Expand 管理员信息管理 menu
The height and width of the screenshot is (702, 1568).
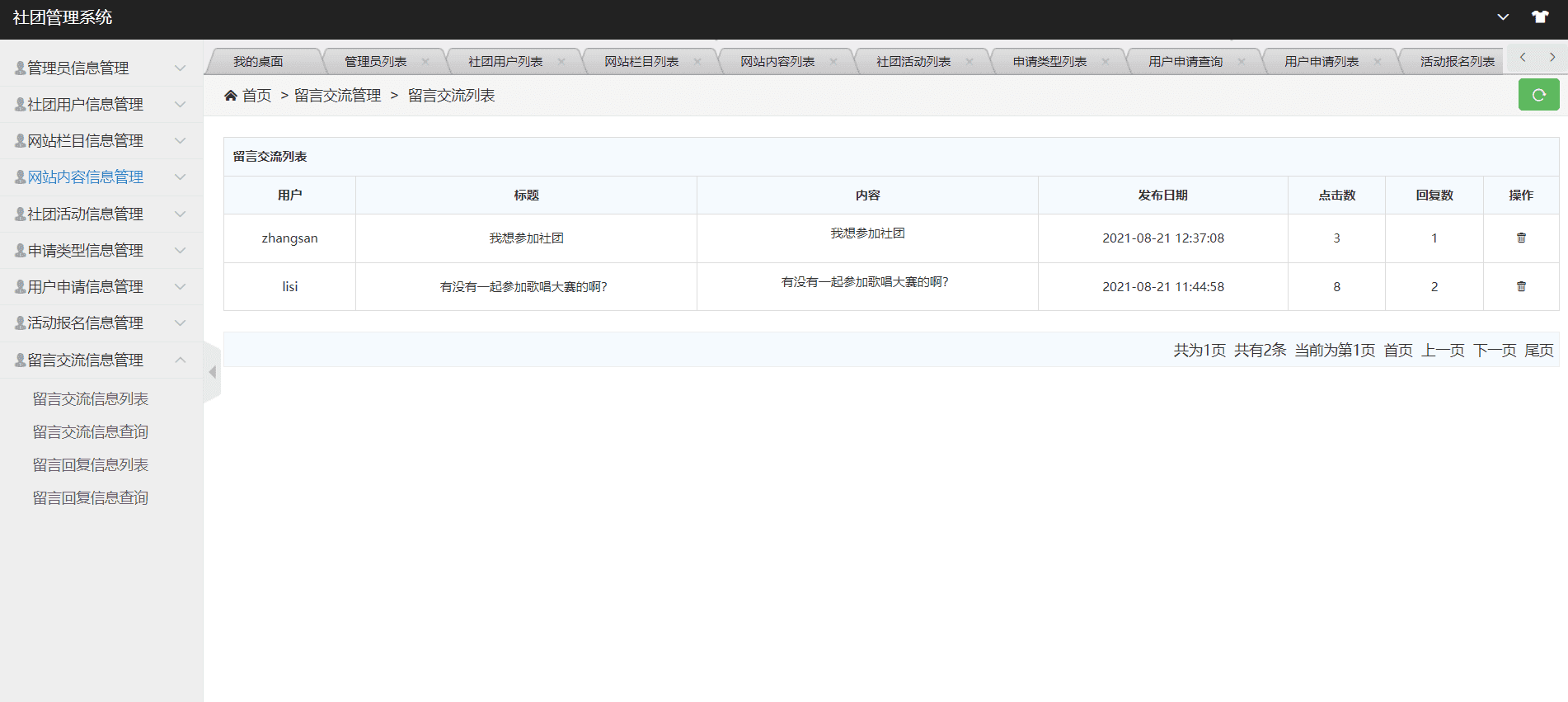click(101, 68)
